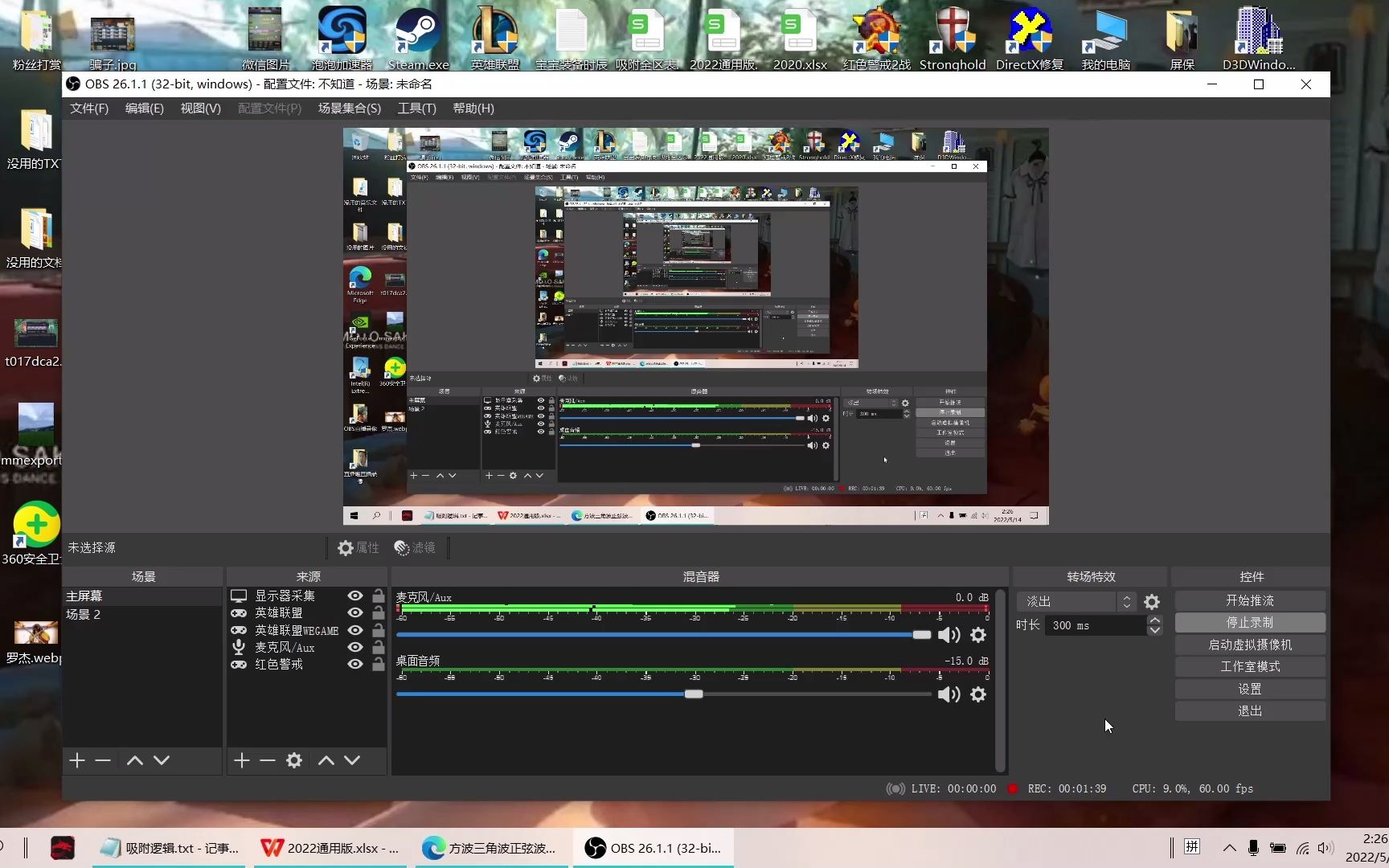The width and height of the screenshot is (1389, 868).
Task: Click the OBS preview canvas
Action: (x=696, y=326)
